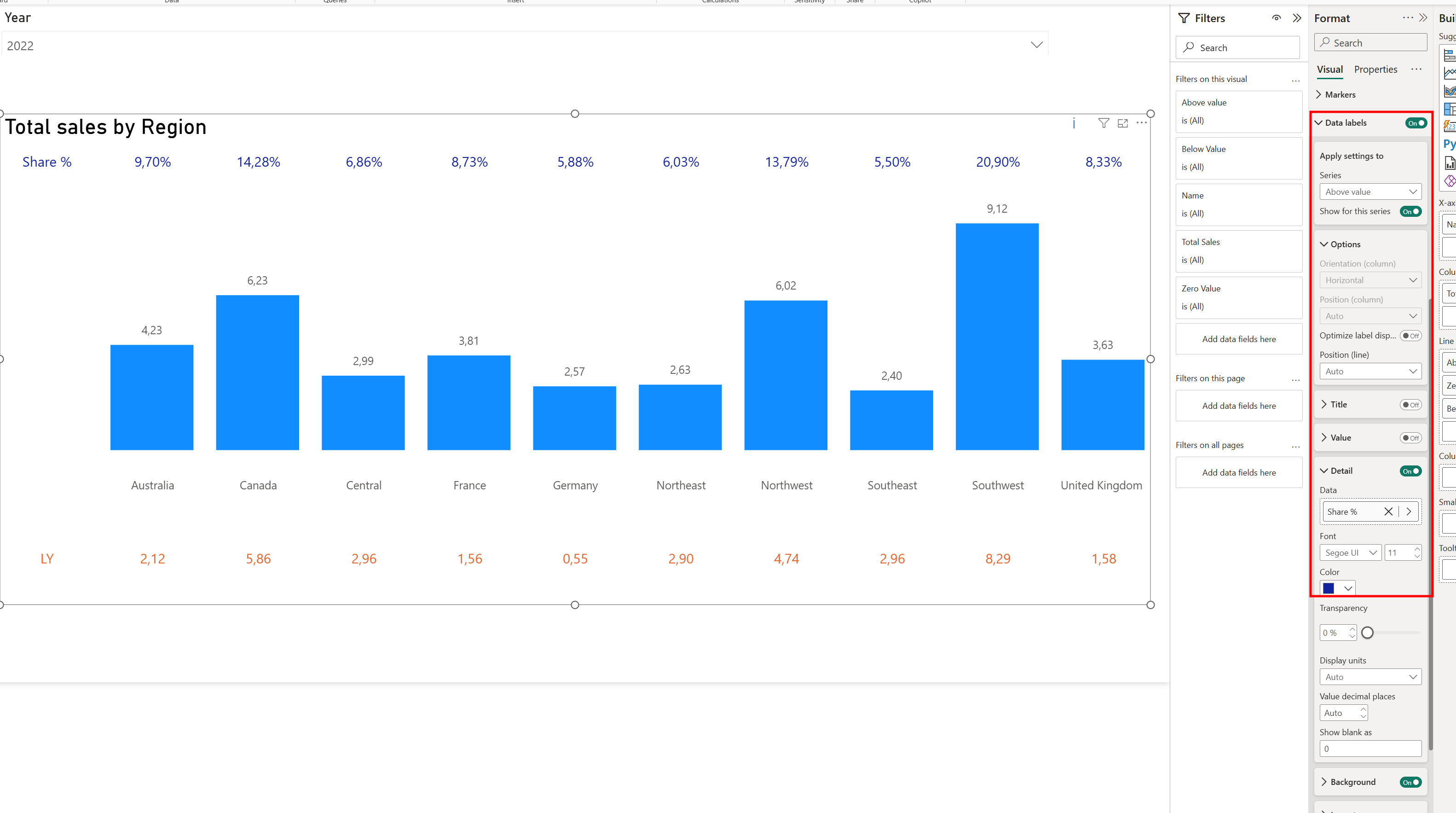1456x813 pixels.
Task: Open the Segoe UI font dropdown
Action: tap(1350, 553)
